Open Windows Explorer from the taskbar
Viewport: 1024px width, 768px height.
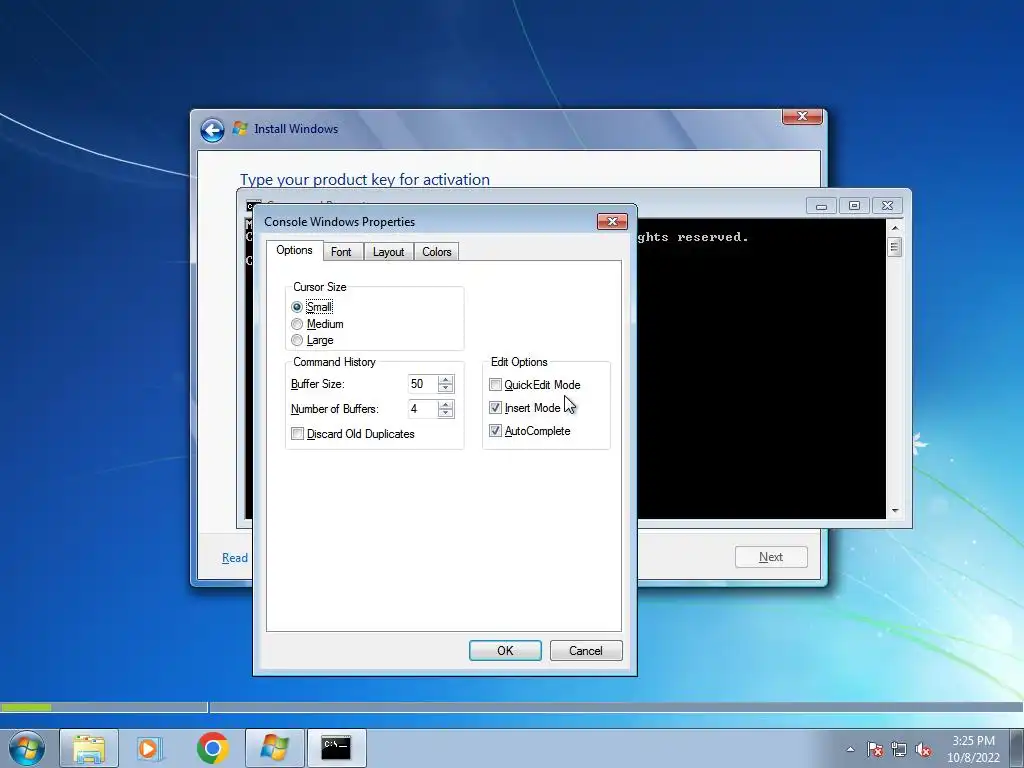(x=89, y=748)
